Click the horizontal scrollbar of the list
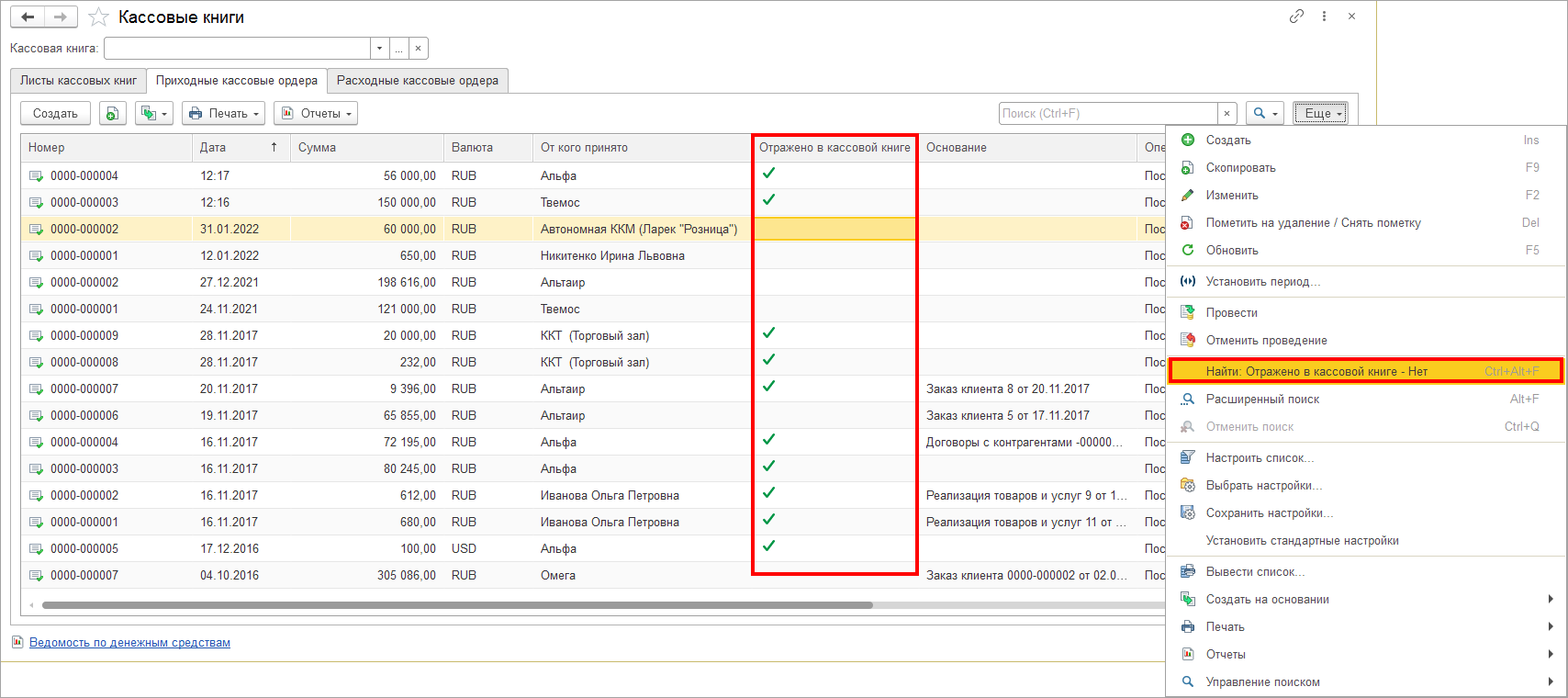 tap(457, 605)
